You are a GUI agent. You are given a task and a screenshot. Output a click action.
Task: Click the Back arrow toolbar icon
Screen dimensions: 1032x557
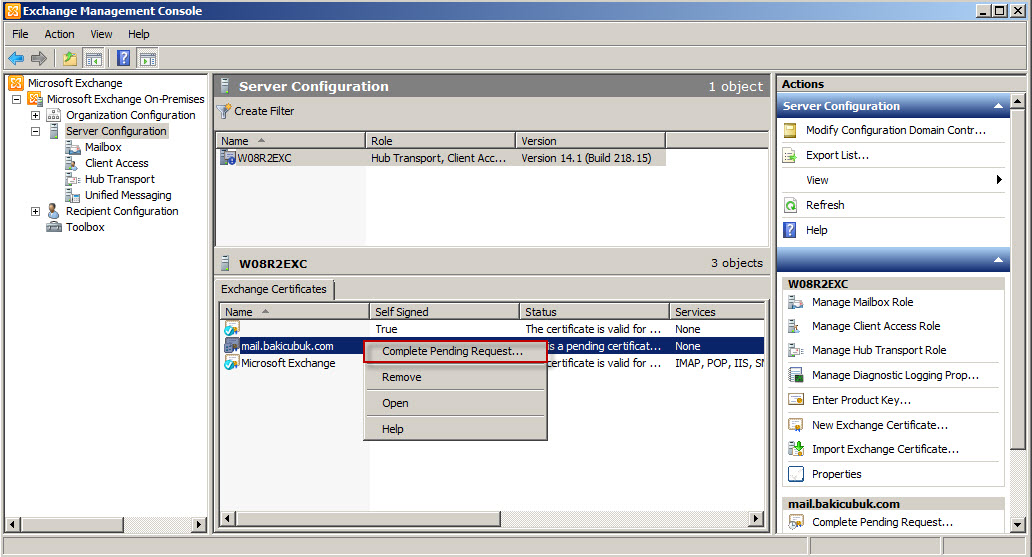click(x=16, y=59)
